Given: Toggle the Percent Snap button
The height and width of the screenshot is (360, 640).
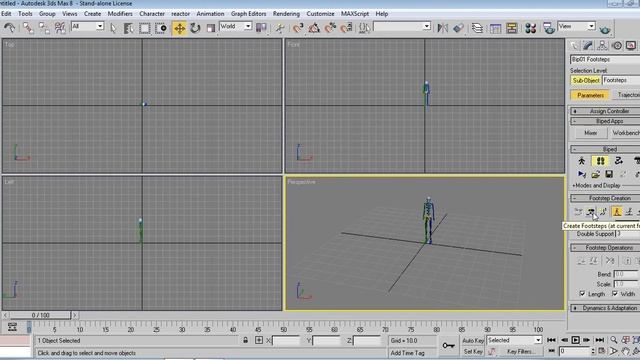Looking at the screenshot, I should click(330, 28).
